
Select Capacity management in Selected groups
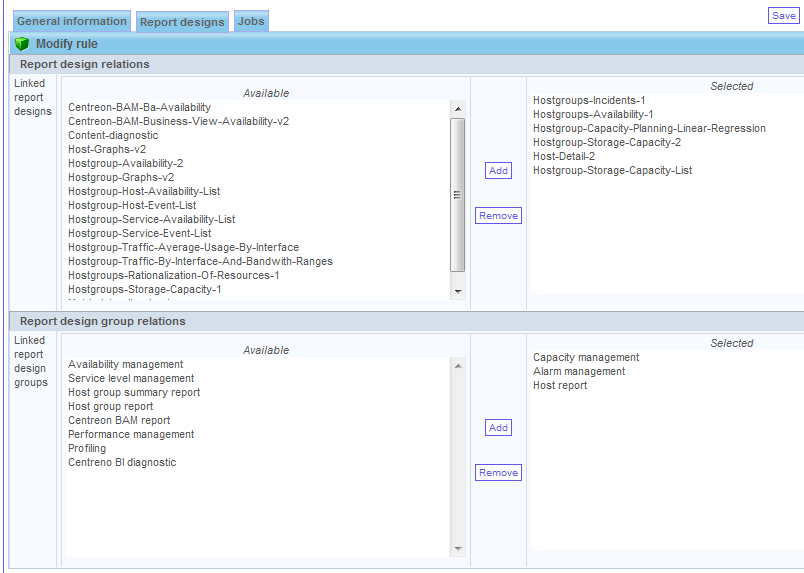[586, 357]
